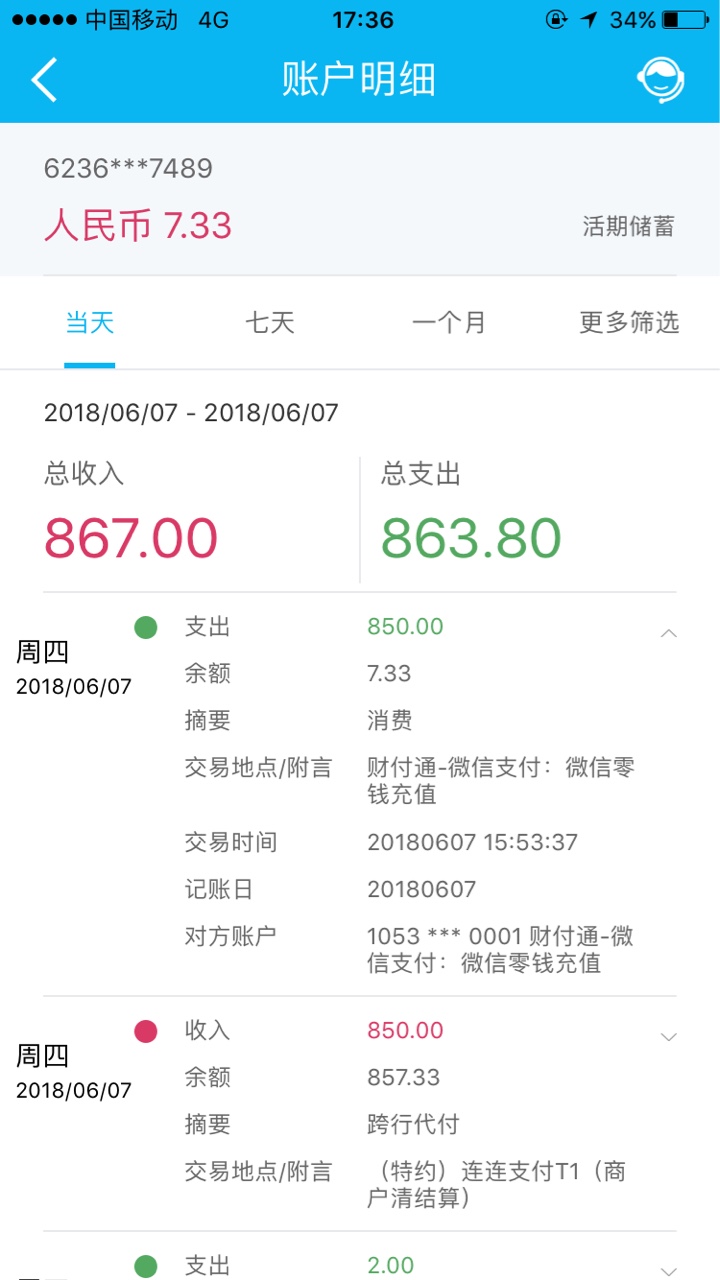Tap the 账户明细 page title
The image size is (720, 1280).
(359, 80)
